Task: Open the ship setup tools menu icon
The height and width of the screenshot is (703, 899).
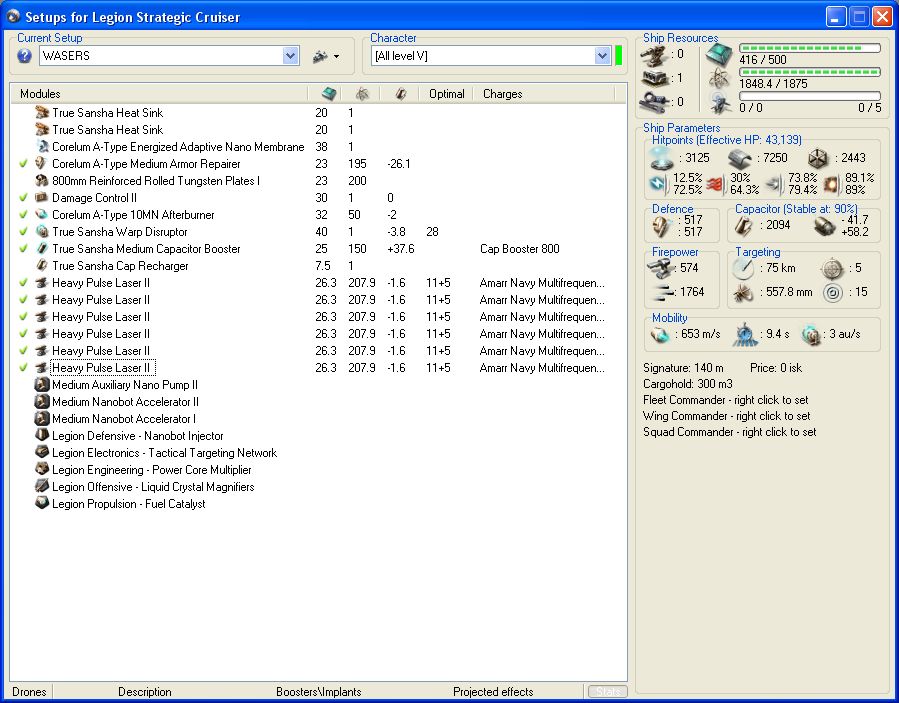Action: point(325,56)
